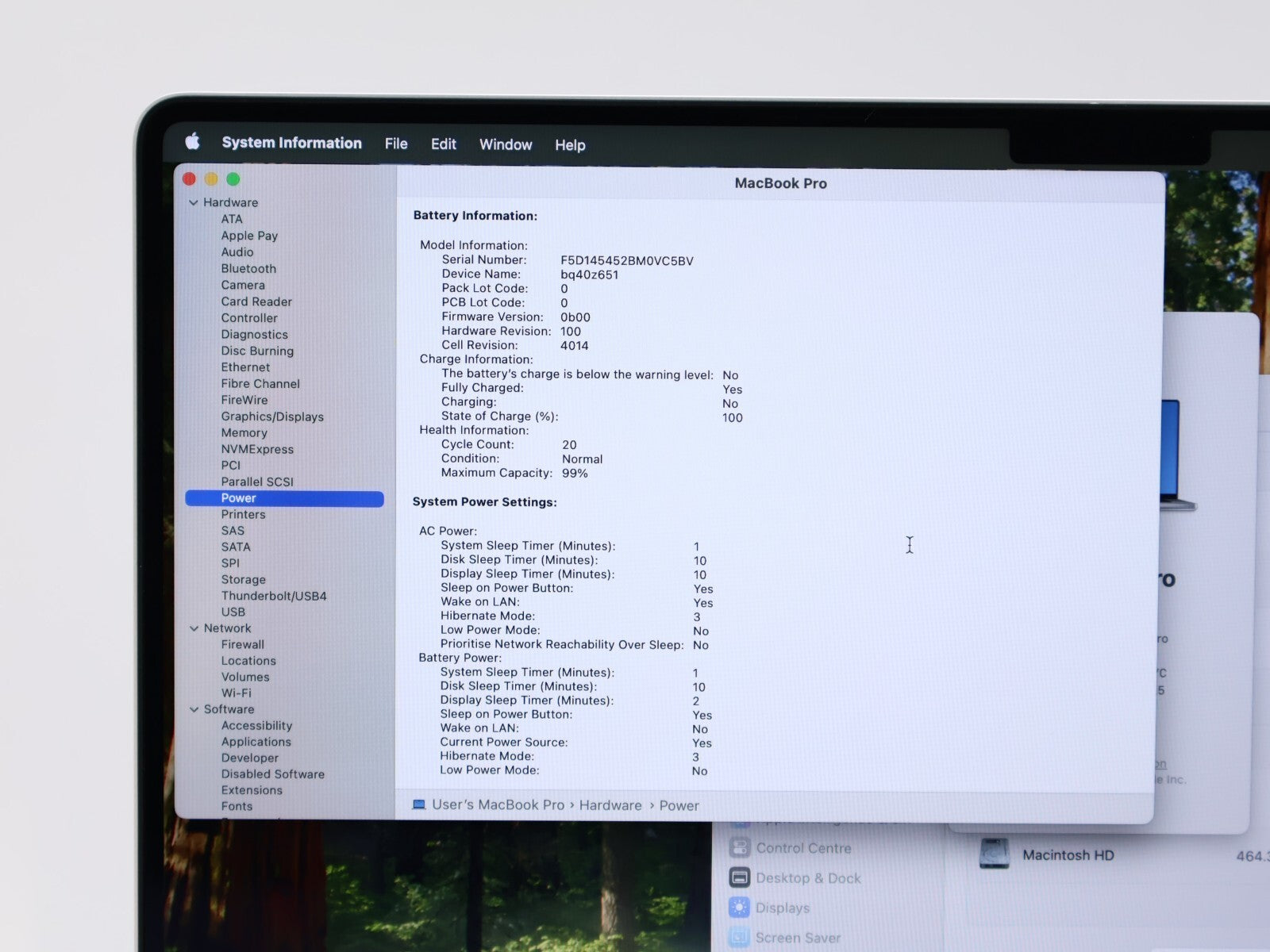
Task: Click Hardware in the path bar
Action: (x=610, y=805)
